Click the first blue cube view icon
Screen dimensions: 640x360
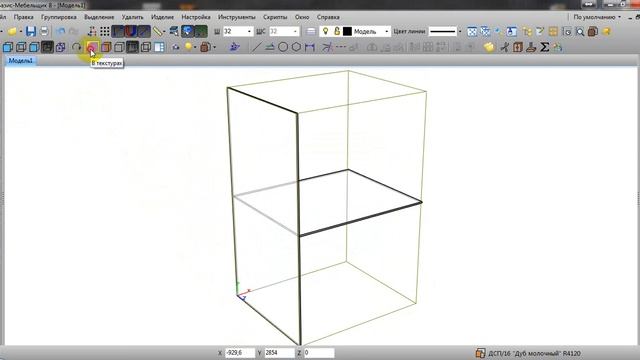click(7, 47)
